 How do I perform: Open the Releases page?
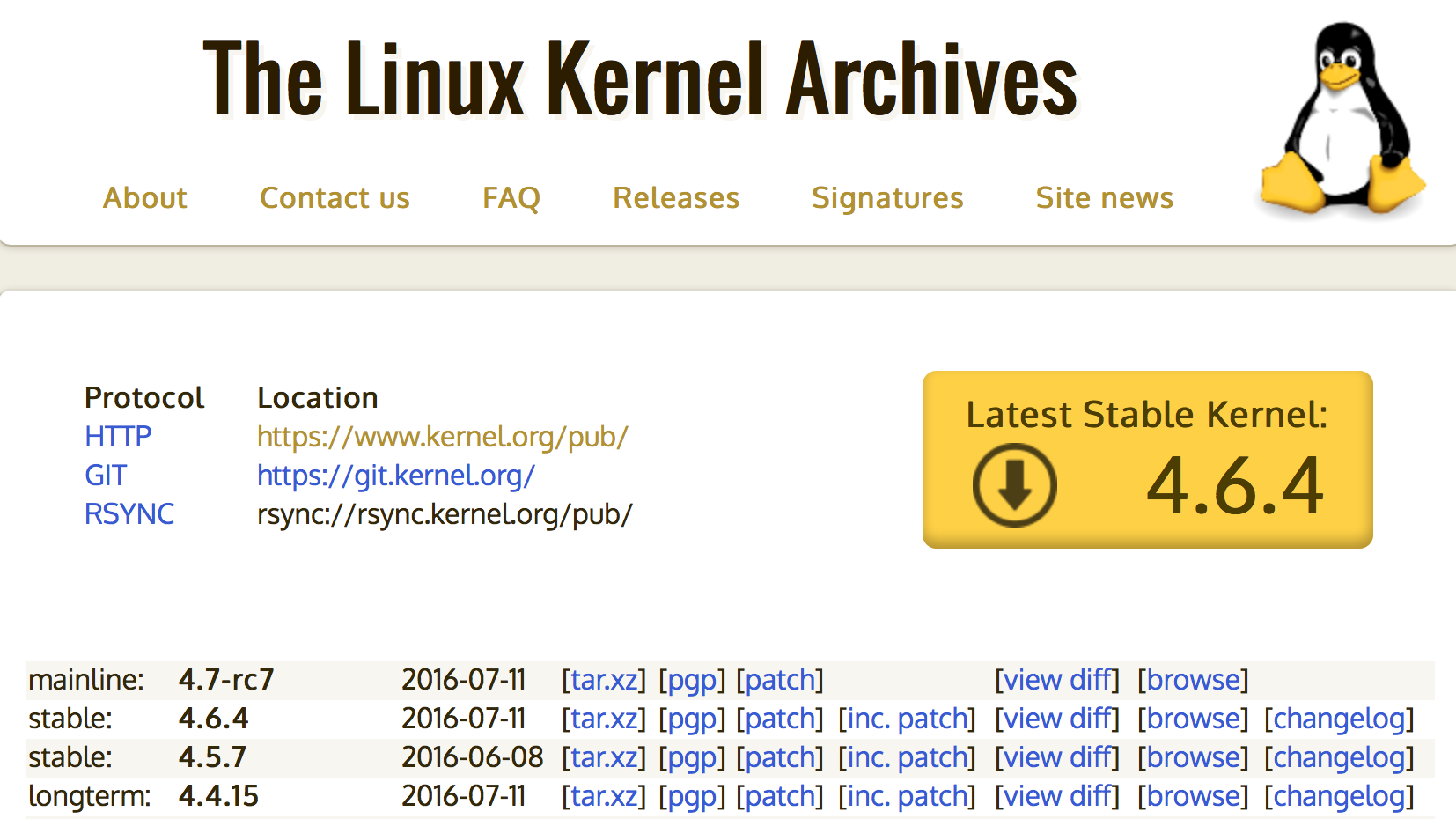tap(676, 198)
